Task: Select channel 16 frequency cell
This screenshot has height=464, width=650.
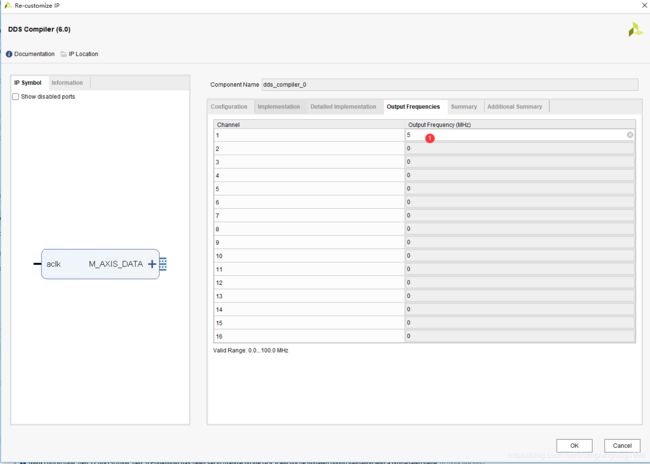Action: click(x=519, y=336)
